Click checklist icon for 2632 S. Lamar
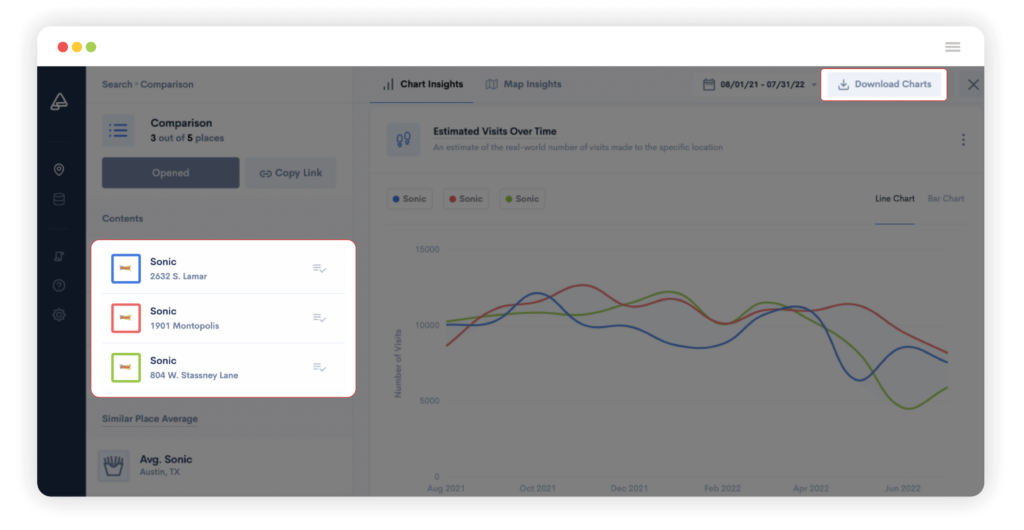 tap(319, 268)
